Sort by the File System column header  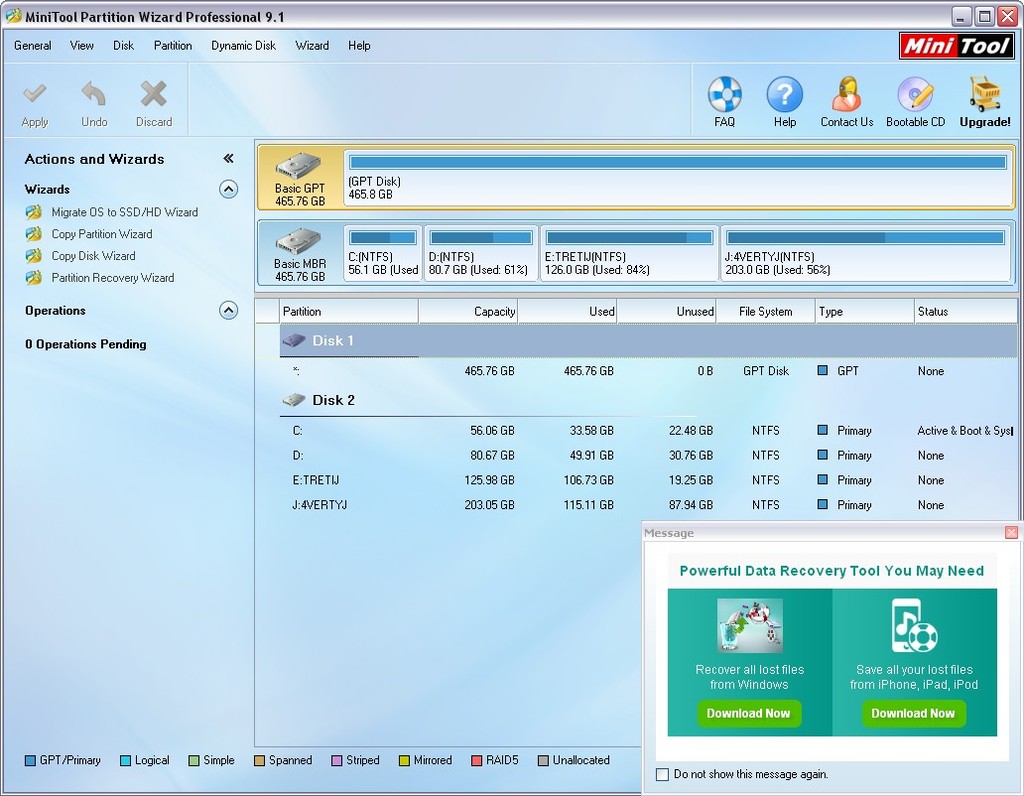[x=765, y=311]
